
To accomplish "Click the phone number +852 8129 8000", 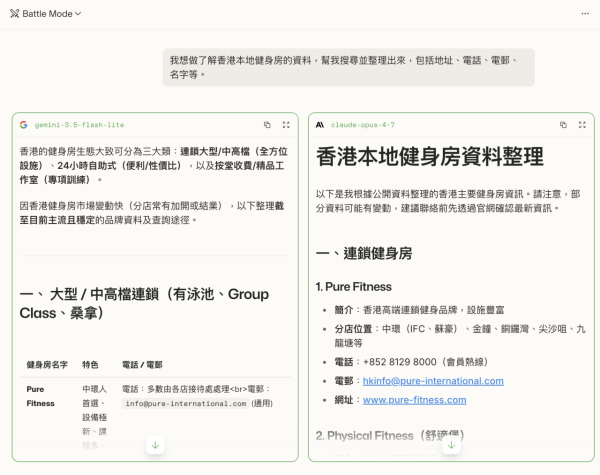I will tap(399, 362).
